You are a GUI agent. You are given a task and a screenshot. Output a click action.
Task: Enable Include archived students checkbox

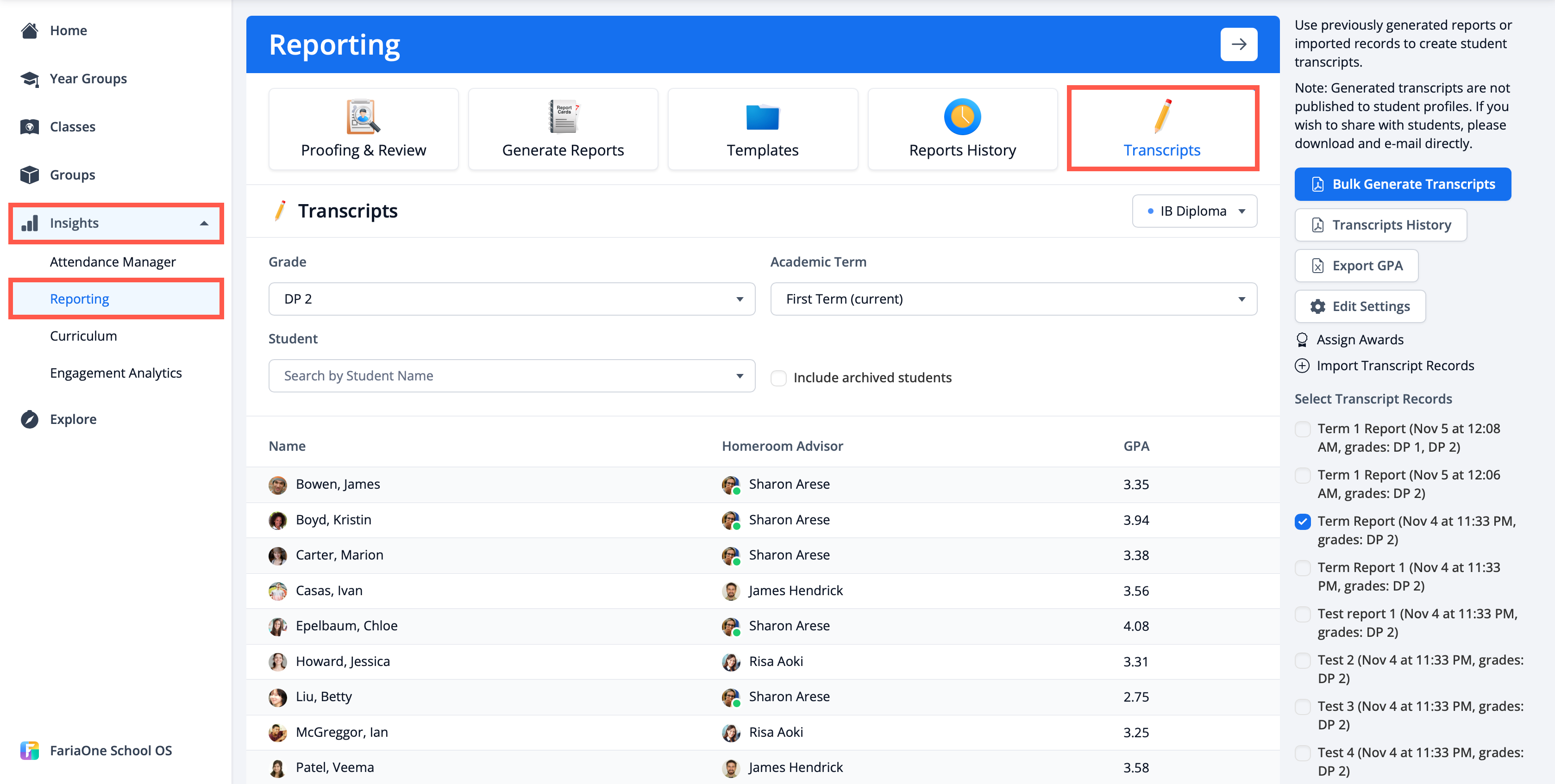[x=779, y=378]
